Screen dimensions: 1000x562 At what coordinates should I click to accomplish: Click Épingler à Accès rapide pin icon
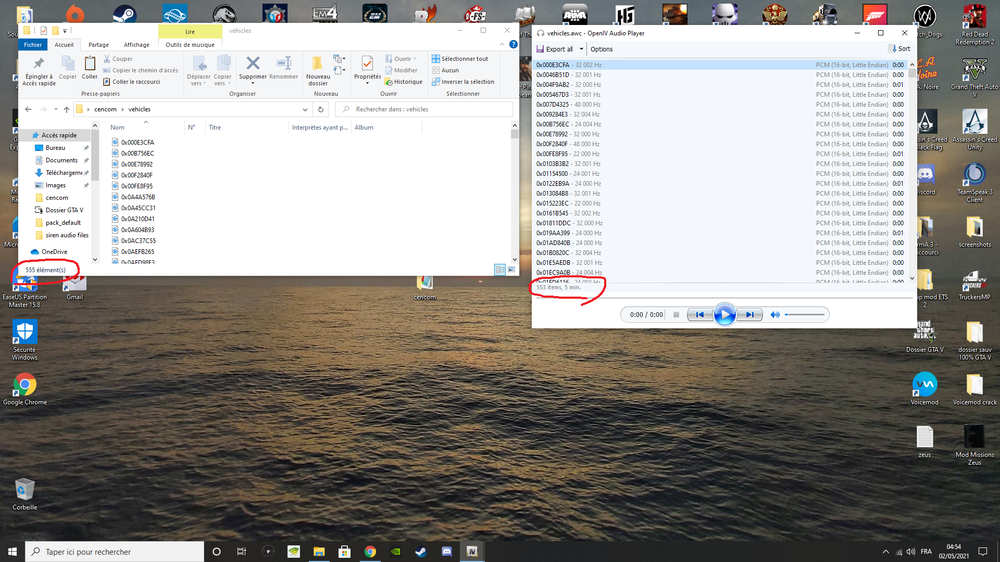38,67
